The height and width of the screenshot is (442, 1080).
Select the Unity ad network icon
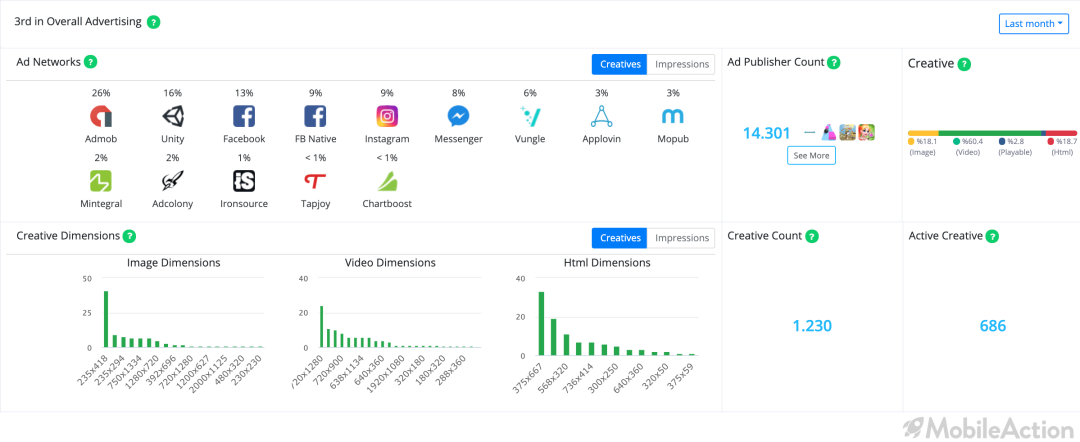(173, 116)
